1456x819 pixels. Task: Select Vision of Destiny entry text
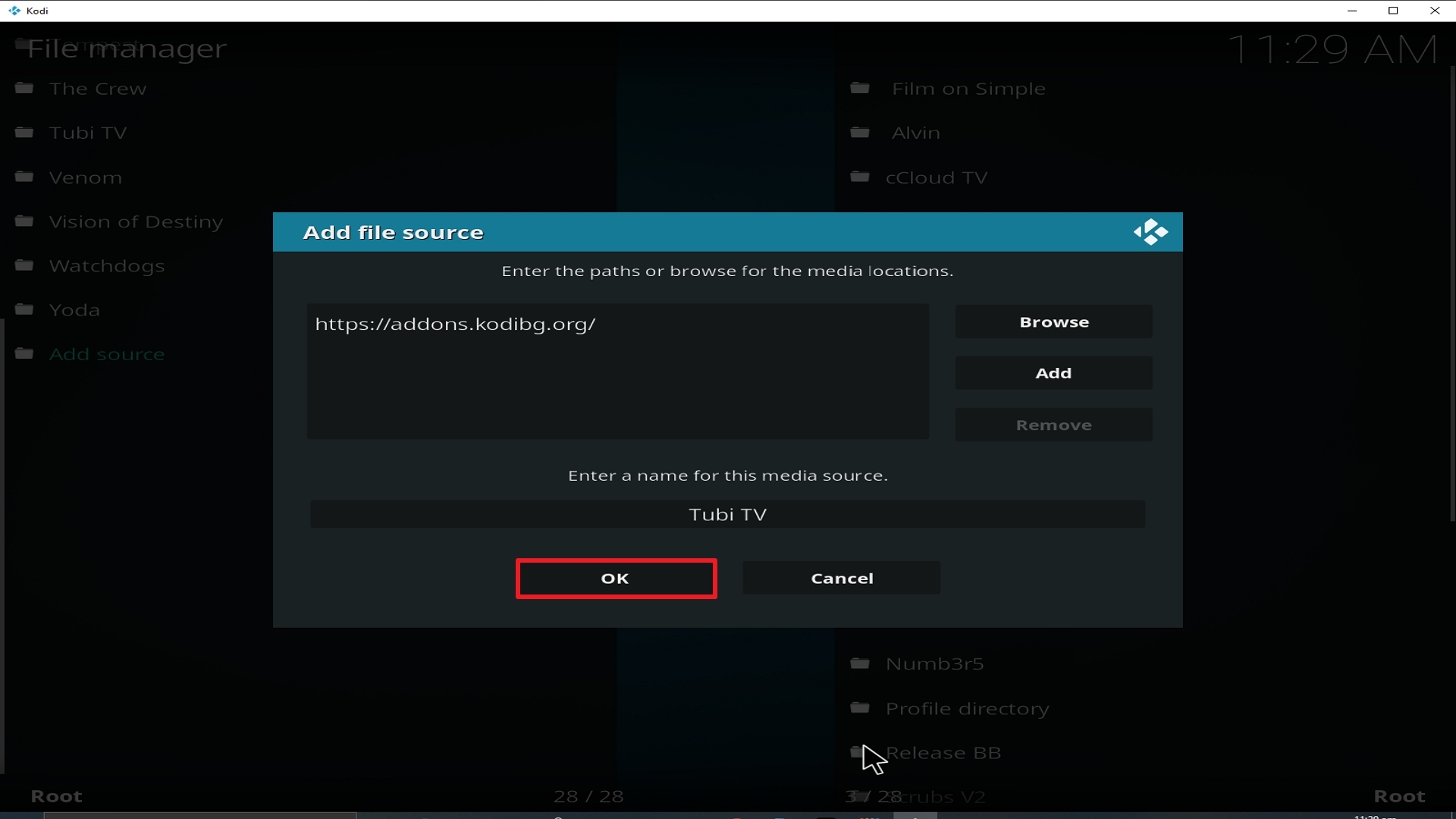pos(136,222)
